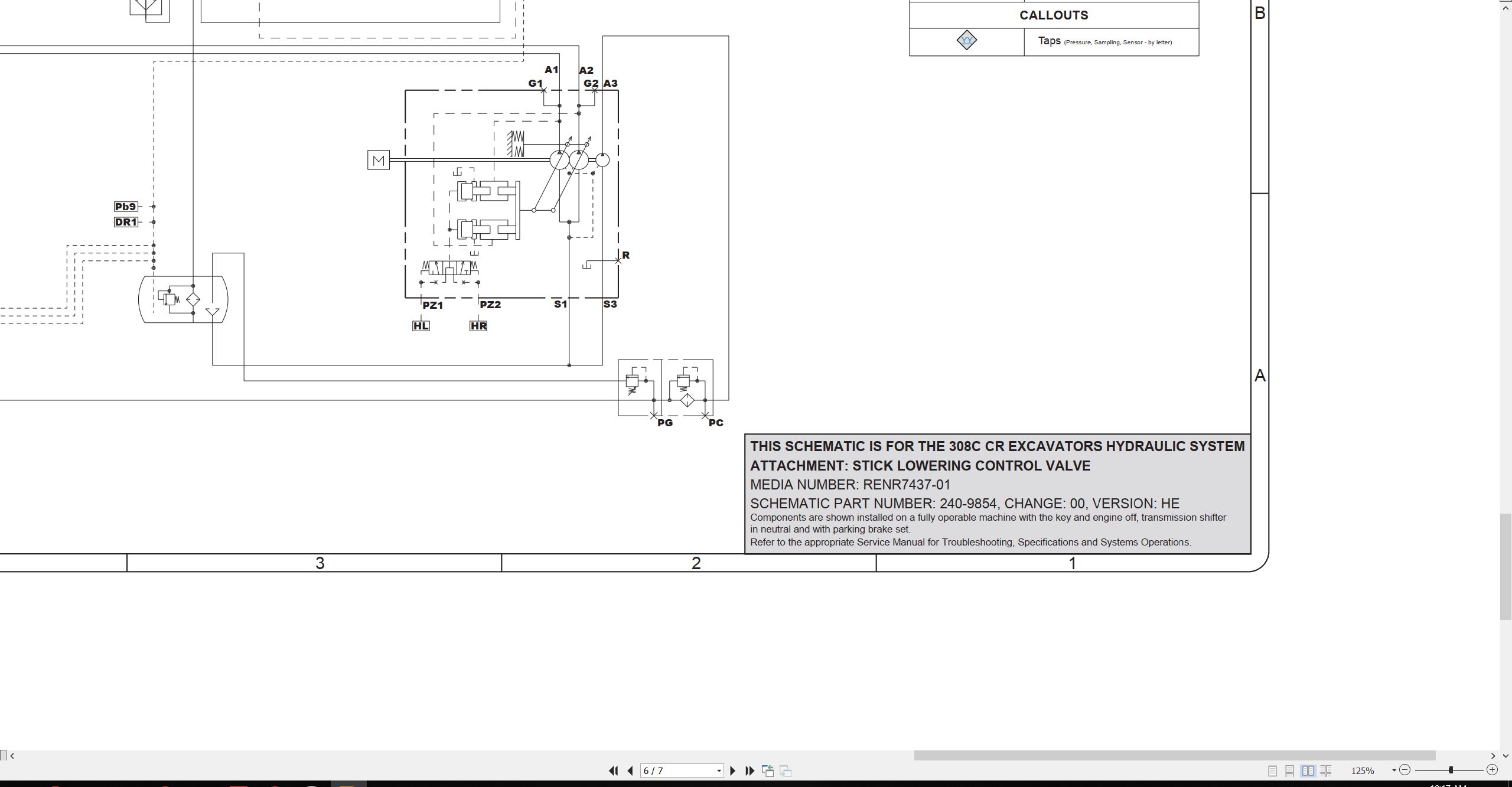Click the SCHEMATIC PART NUMBER line
Viewport: 1512px width, 787px height.
pyautogui.click(x=964, y=504)
